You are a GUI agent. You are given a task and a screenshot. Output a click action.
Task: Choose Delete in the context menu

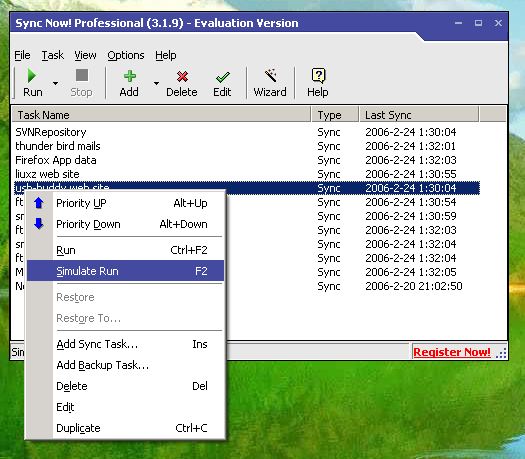(x=126, y=386)
